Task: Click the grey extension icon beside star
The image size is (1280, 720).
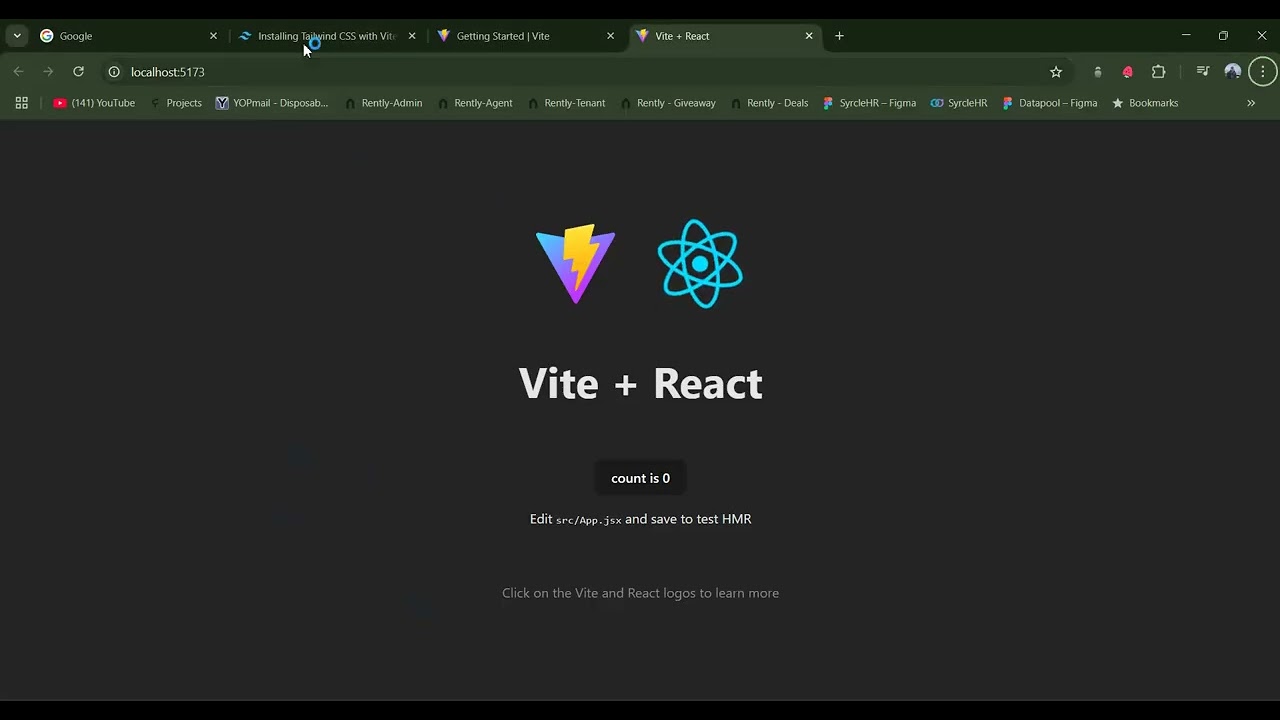Action: 1098,72
